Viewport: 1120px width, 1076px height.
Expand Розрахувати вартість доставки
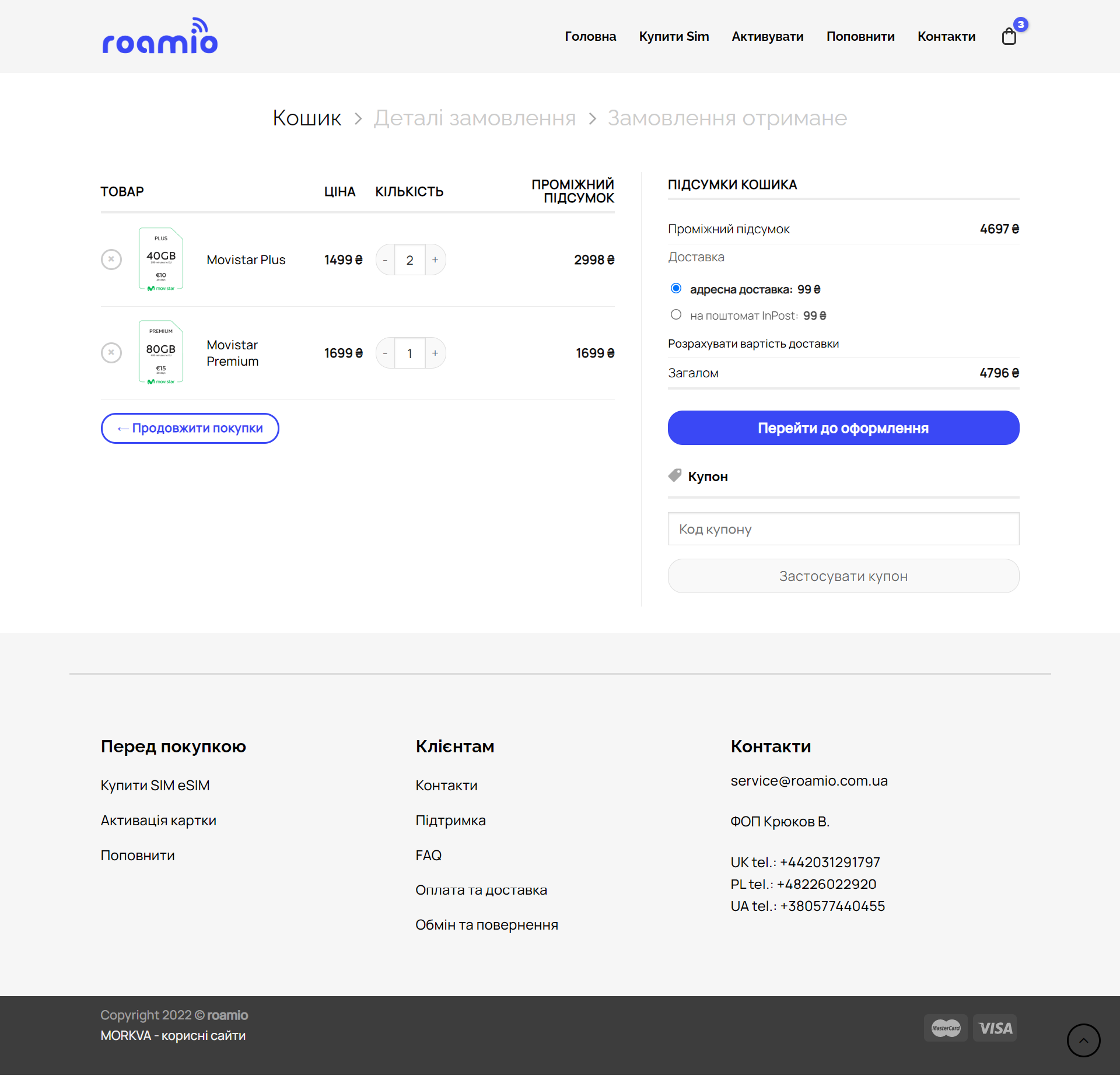753,344
